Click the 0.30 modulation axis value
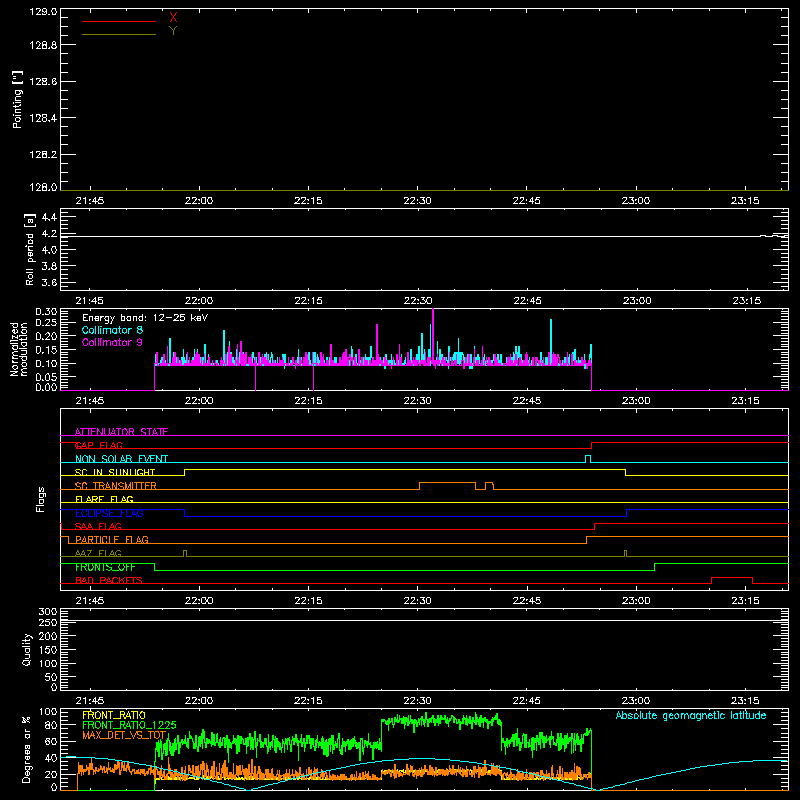Screen dimensions: 800x800 46,312
